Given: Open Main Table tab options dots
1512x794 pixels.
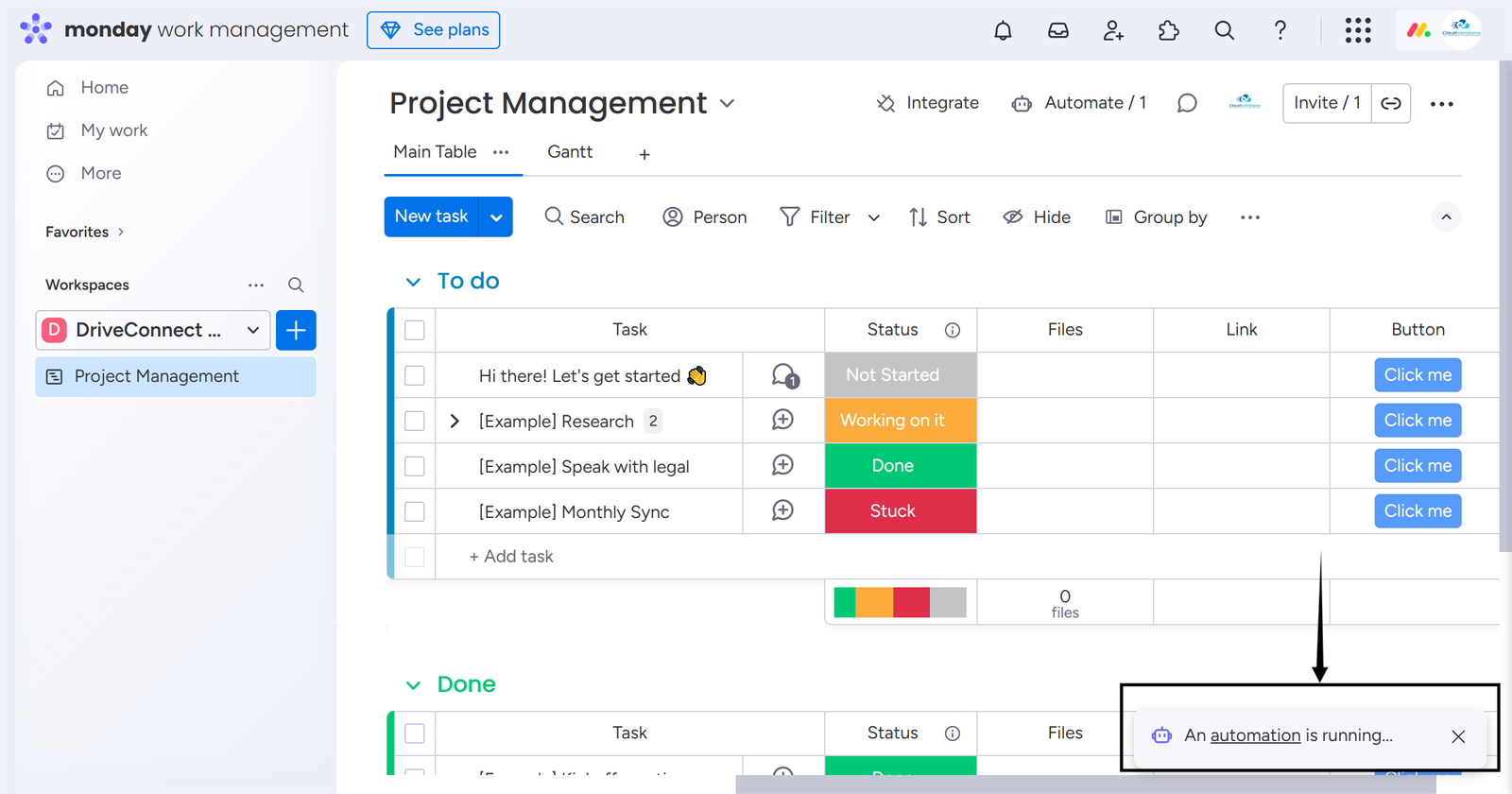Looking at the screenshot, I should tap(501, 152).
